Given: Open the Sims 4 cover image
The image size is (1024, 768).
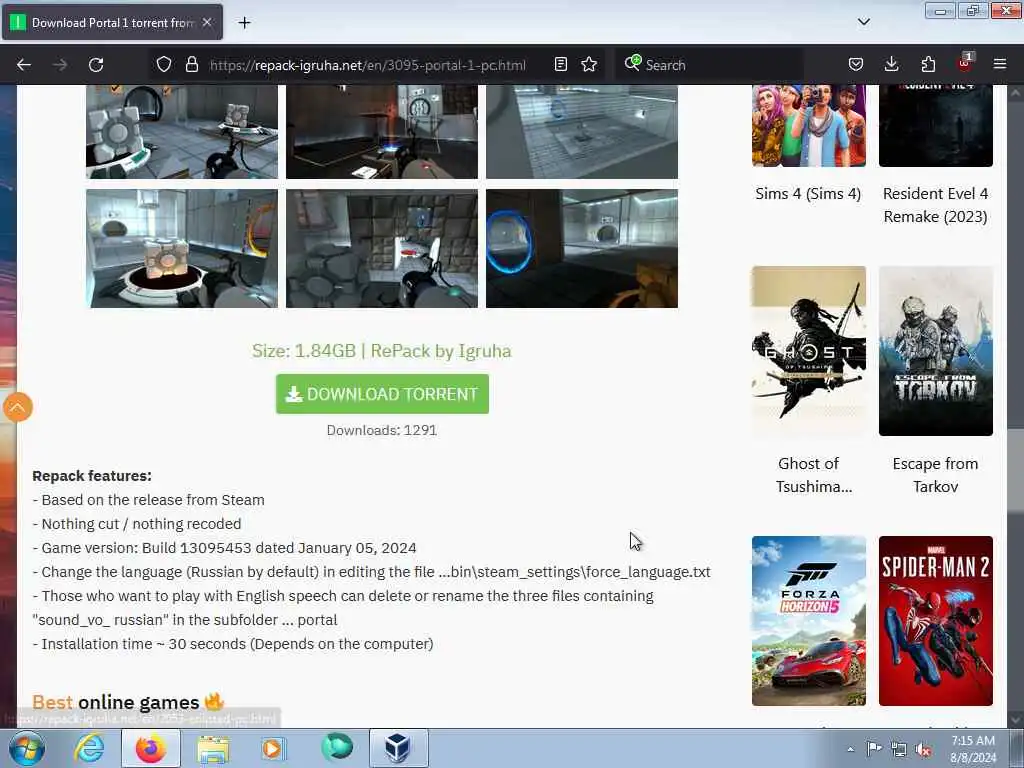Looking at the screenshot, I should pos(808,125).
